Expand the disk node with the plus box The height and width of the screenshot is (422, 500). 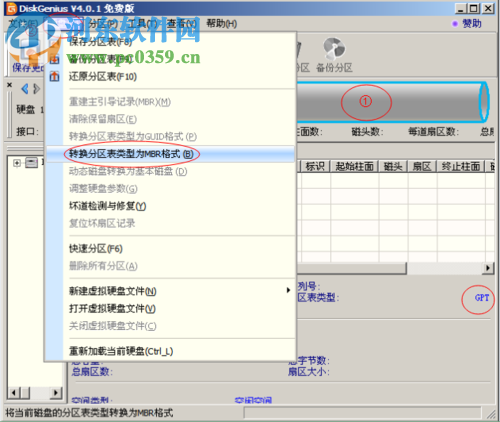pyautogui.click(x=17, y=163)
